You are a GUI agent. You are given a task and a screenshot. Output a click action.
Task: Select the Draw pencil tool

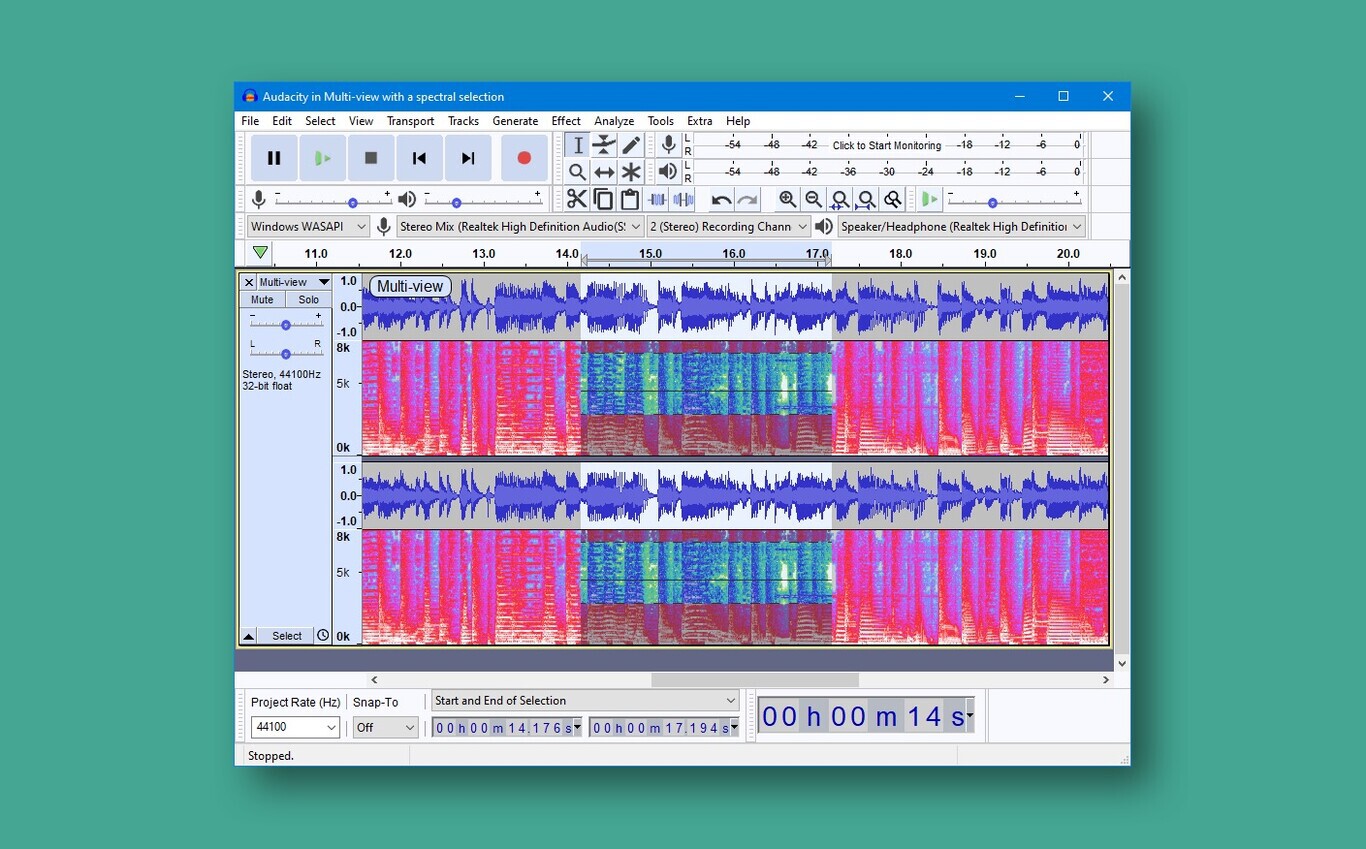click(631, 146)
